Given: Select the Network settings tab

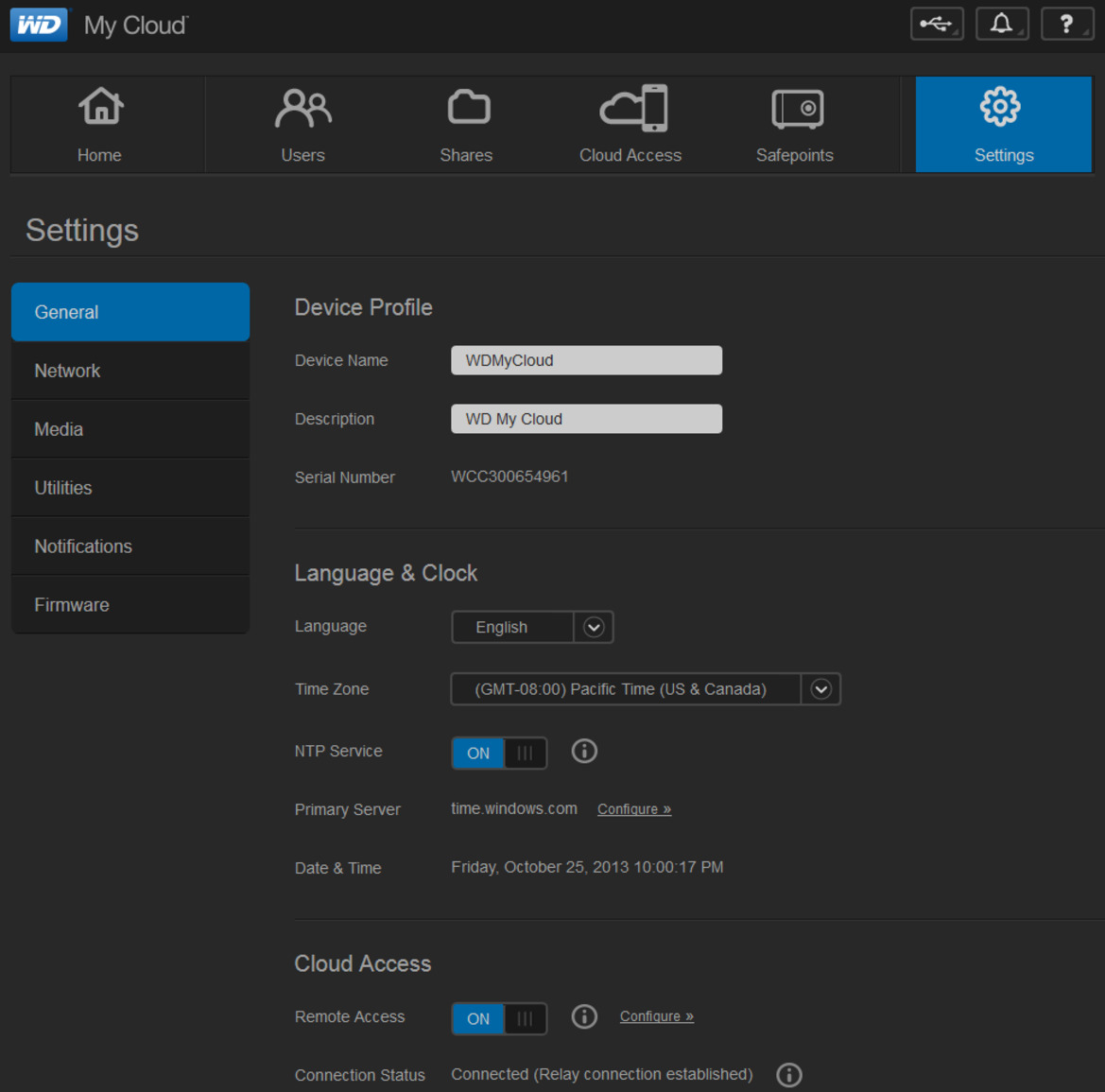Looking at the screenshot, I should click(x=130, y=371).
